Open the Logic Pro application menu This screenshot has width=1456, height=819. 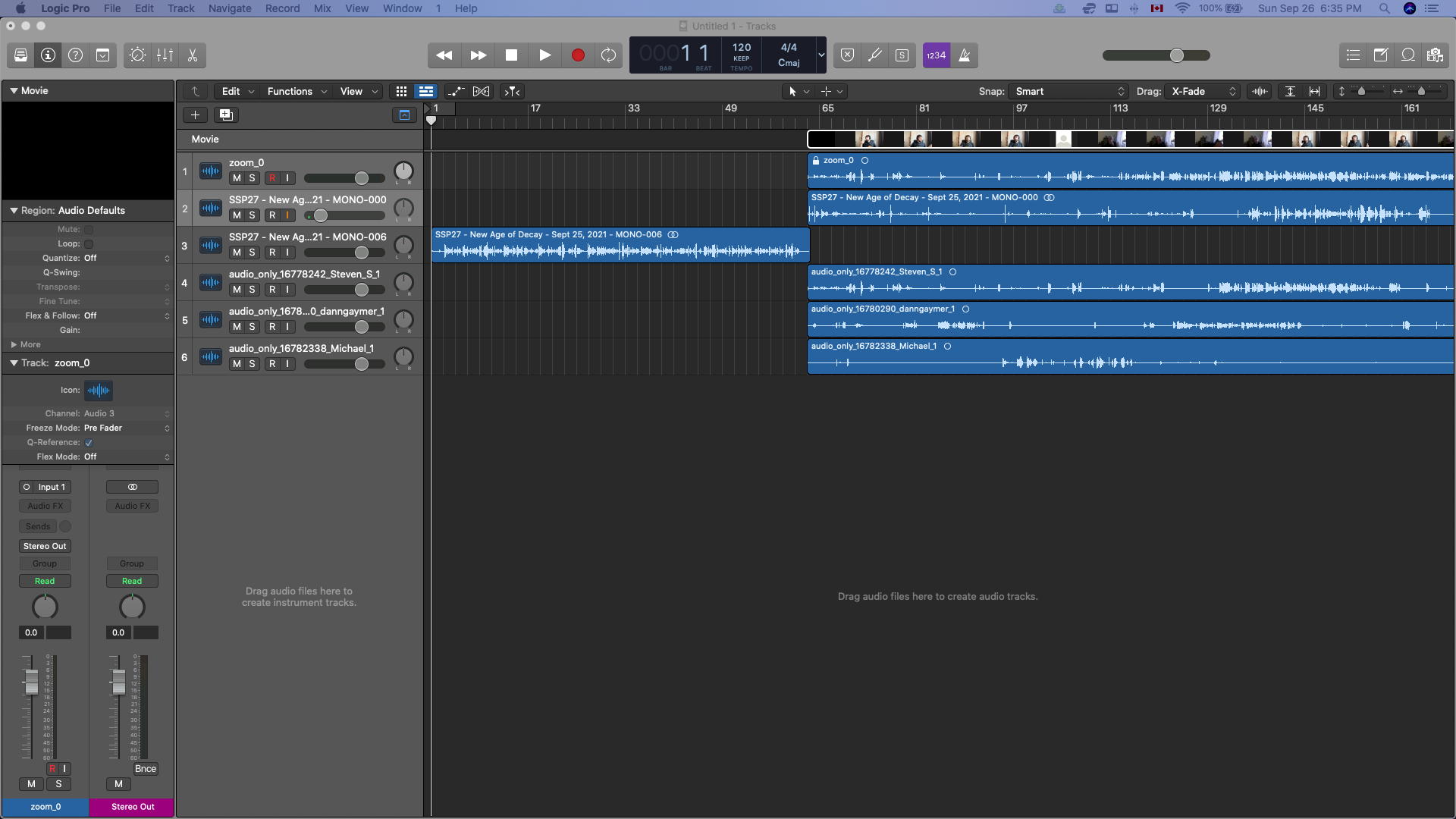point(65,8)
